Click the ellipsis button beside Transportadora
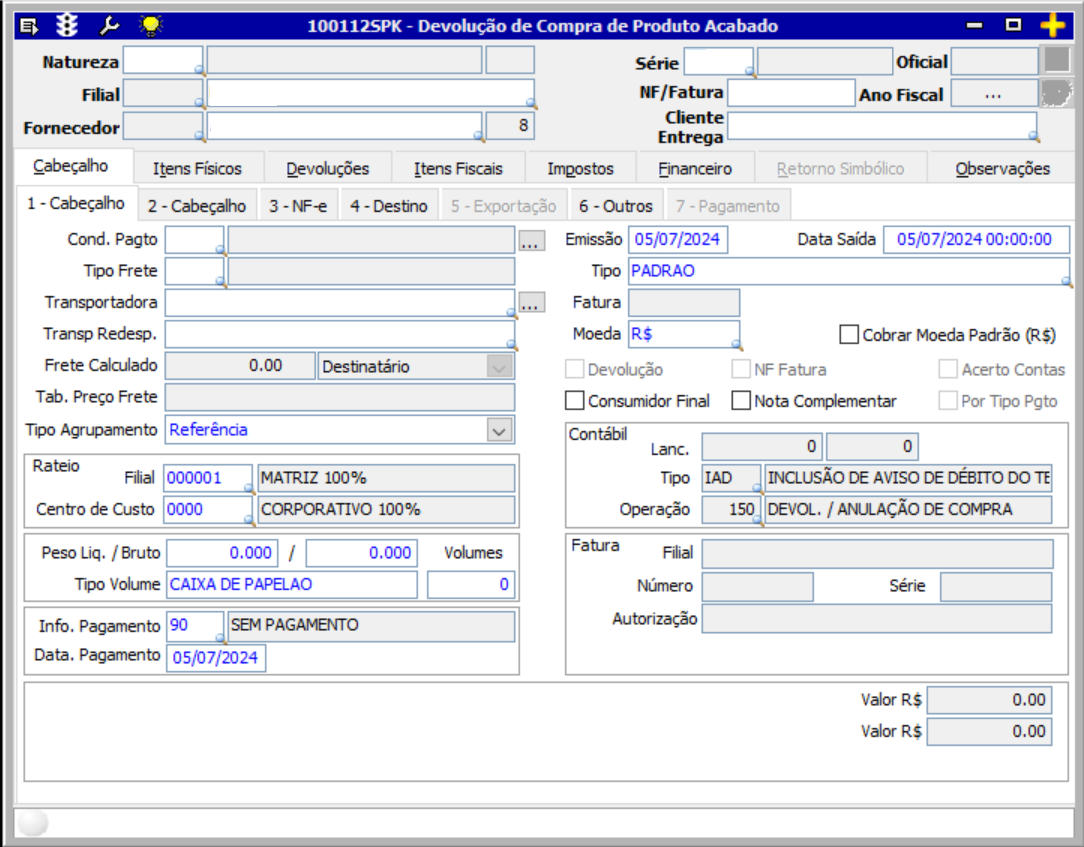The image size is (1084, 847). (x=532, y=303)
